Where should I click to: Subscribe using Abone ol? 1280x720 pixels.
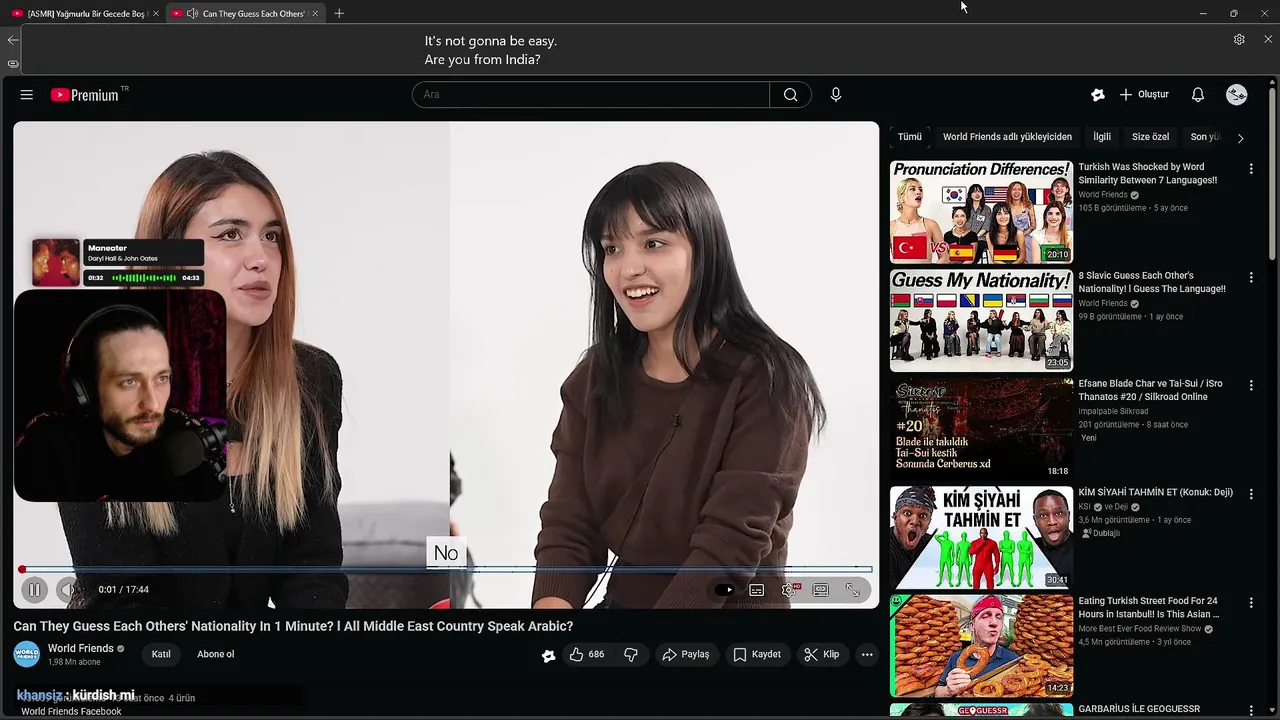pyautogui.click(x=216, y=655)
